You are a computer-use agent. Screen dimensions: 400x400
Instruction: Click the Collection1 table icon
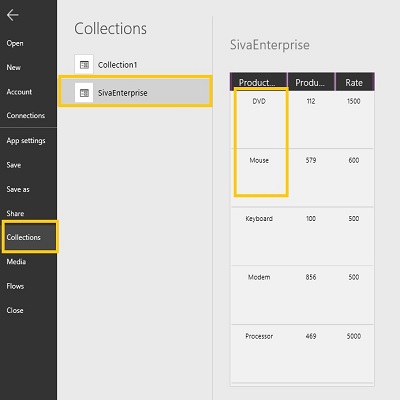point(84,64)
